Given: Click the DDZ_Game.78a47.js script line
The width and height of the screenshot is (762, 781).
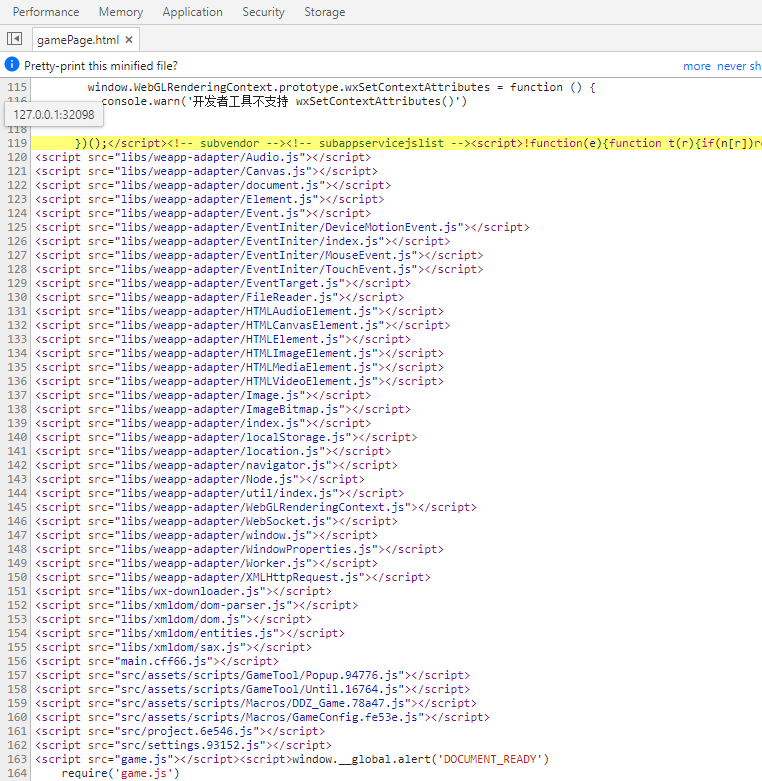Looking at the screenshot, I should click(x=255, y=703).
